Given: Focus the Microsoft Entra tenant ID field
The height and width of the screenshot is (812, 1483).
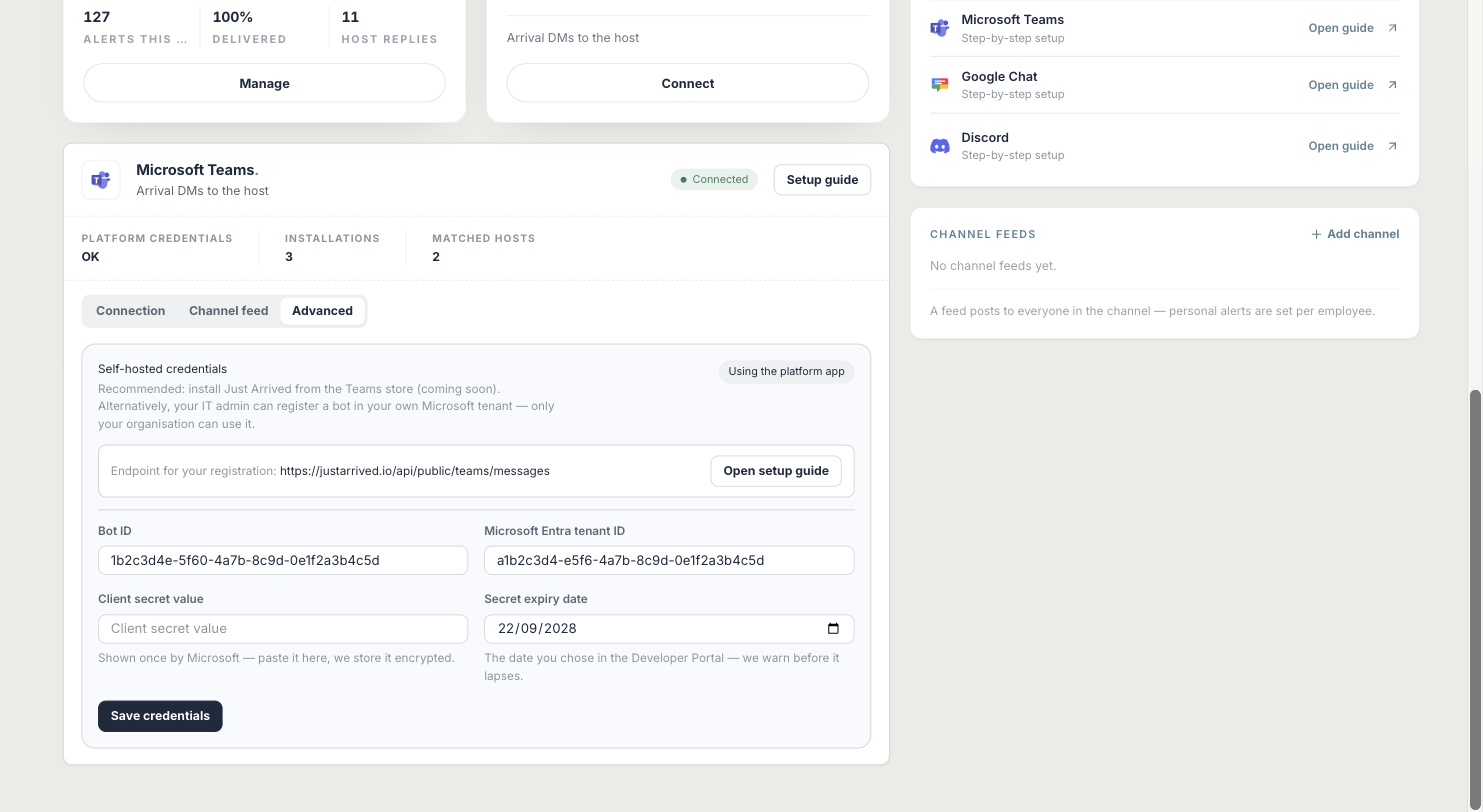Looking at the screenshot, I should pos(669,560).
